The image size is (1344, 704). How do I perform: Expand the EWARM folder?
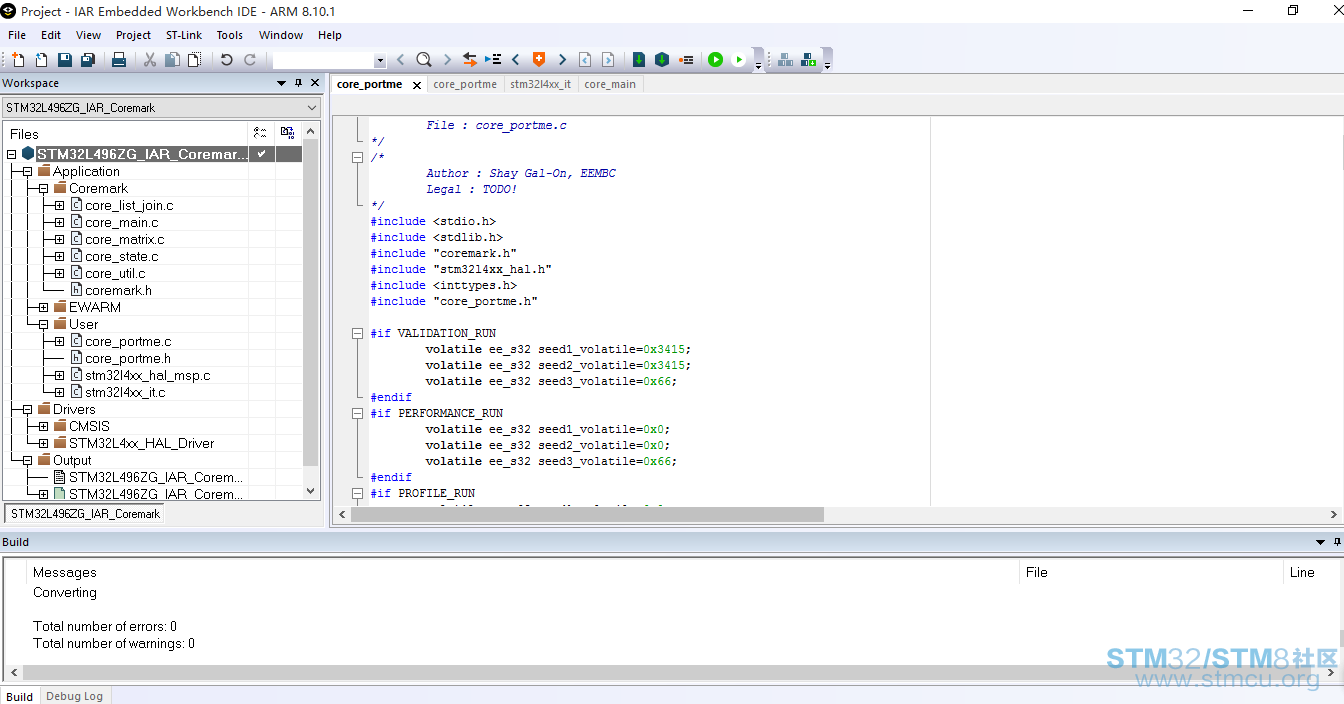[43, 307]
